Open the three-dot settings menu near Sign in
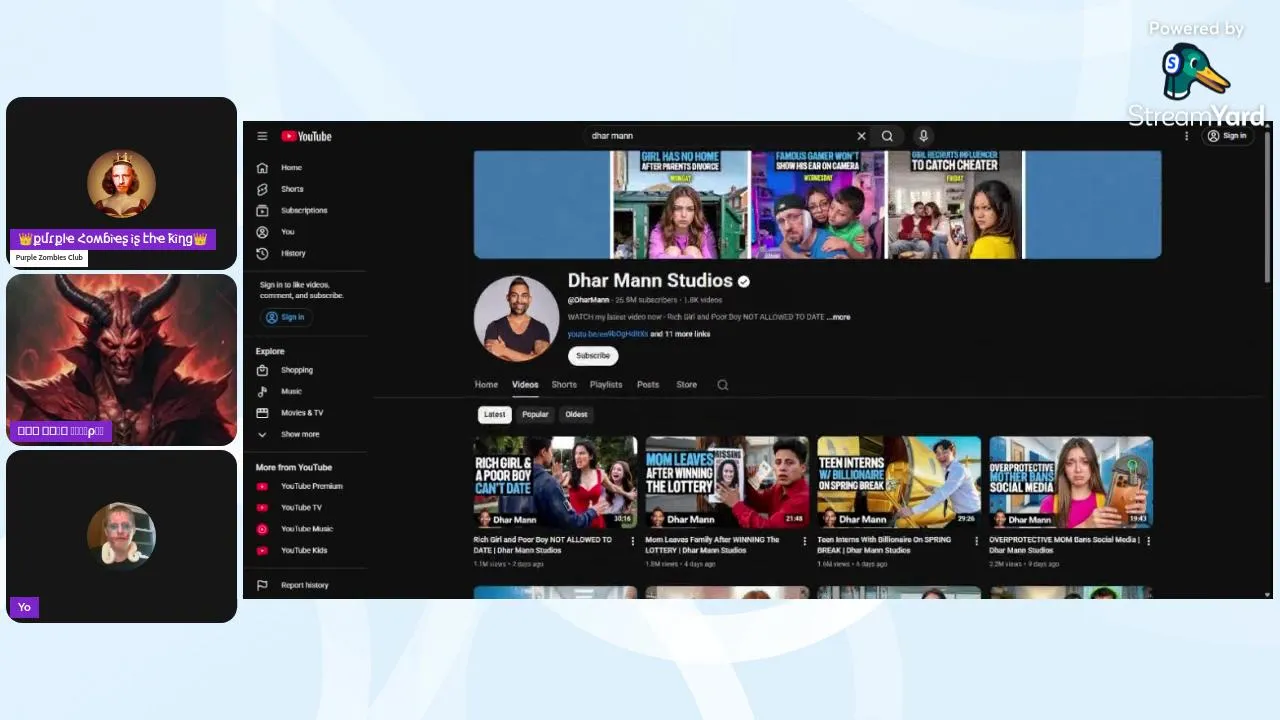The height and width of the screenshot is (720, 1280). click(1187, 136)
